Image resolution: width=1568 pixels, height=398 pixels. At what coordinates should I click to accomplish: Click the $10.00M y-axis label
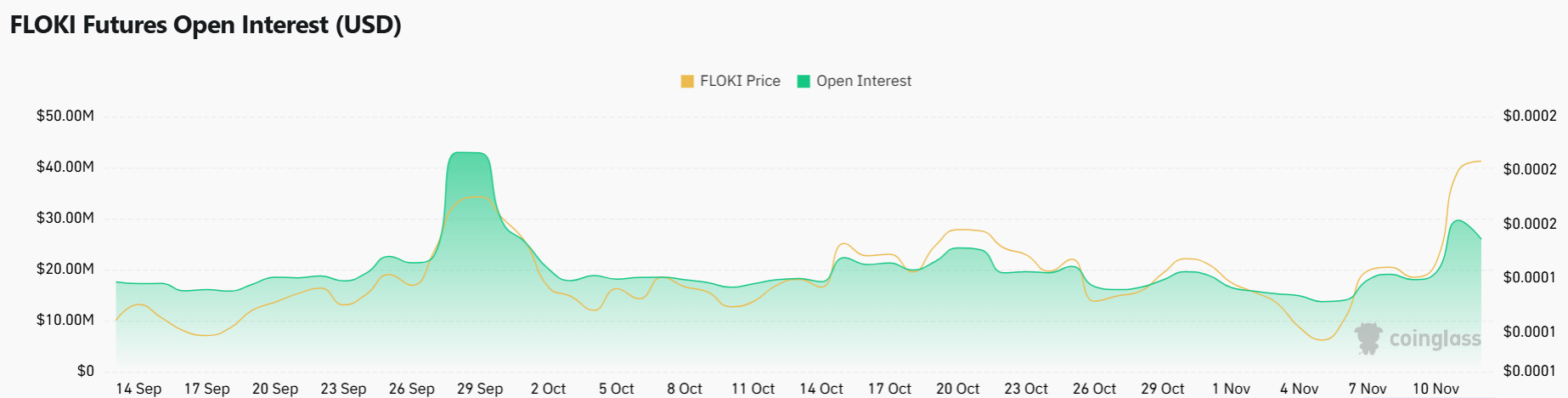[x=65, y=320]
